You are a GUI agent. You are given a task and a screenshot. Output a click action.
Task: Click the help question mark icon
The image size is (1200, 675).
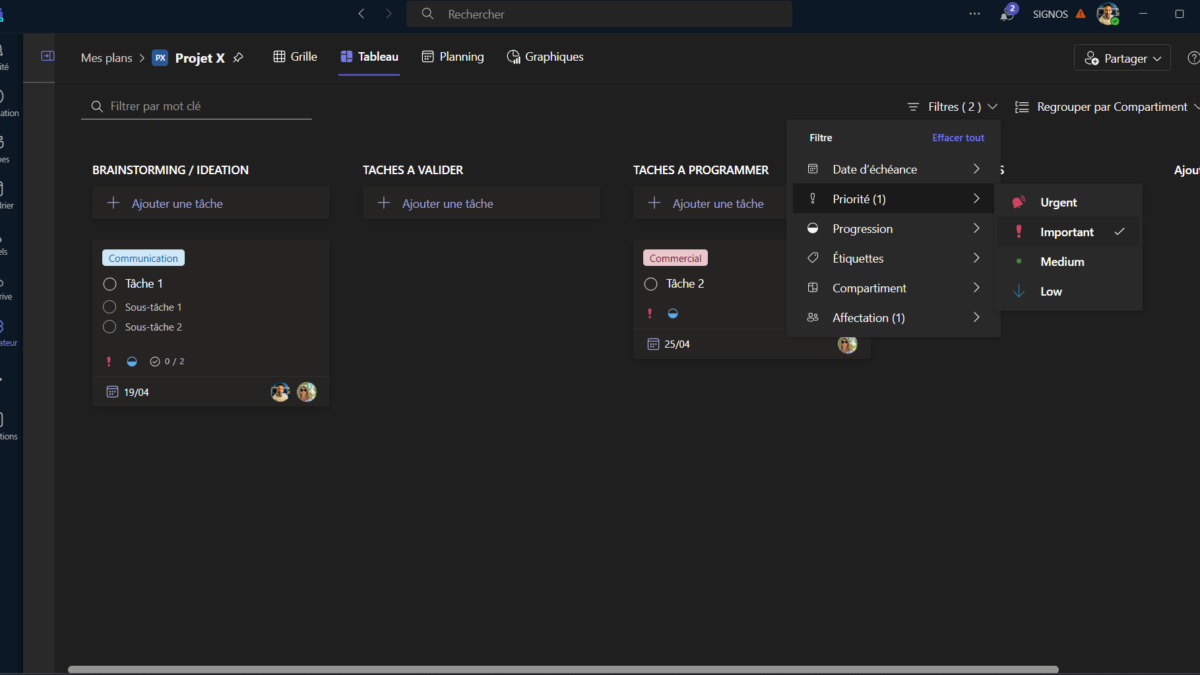(1192, 58)
